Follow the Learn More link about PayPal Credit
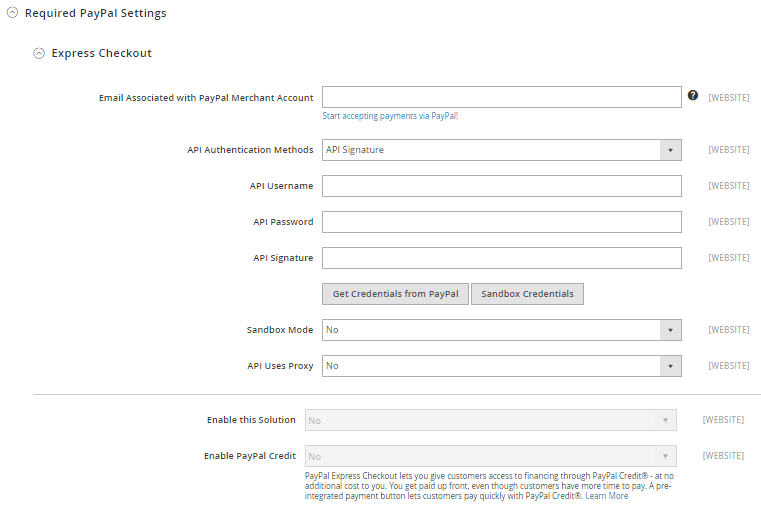 pyautogui.click(x=607, y=496)
